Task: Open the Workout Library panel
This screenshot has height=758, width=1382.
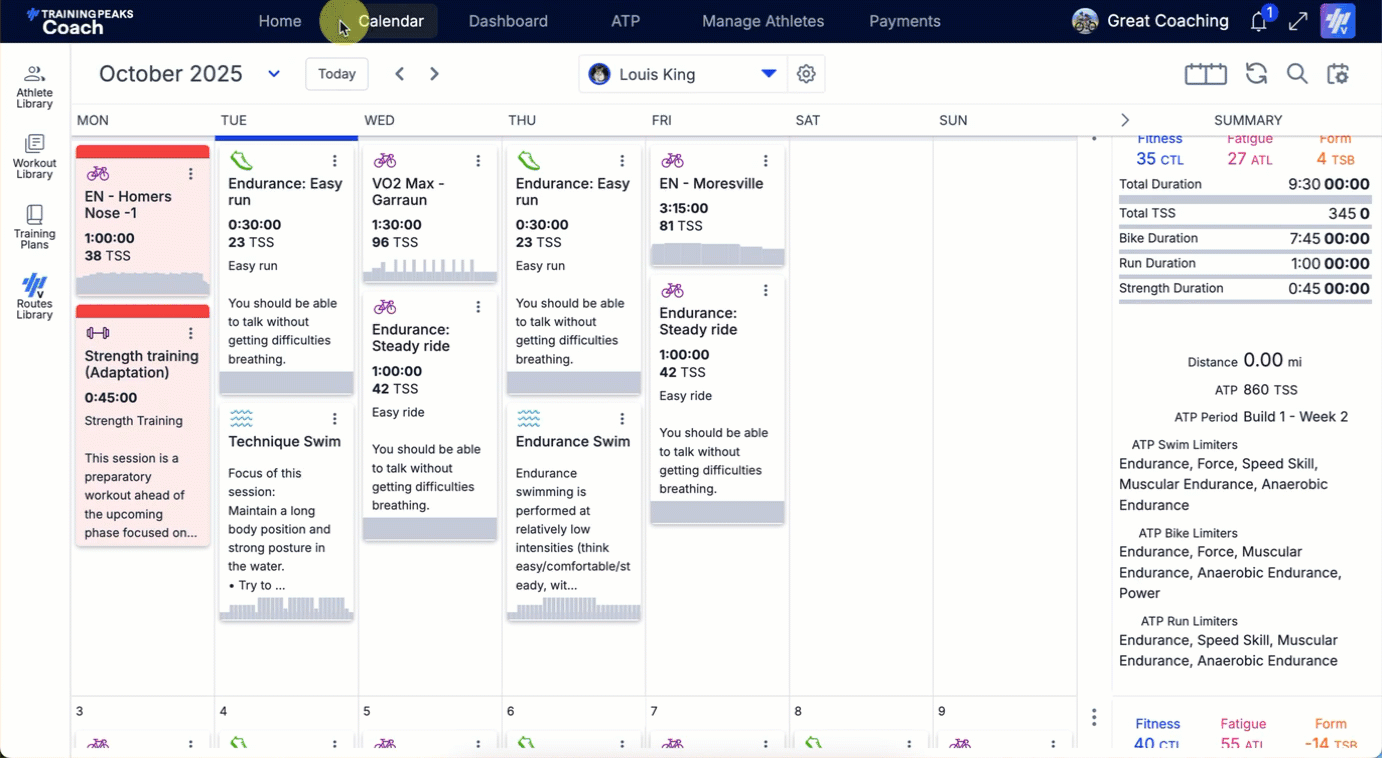Action: [x=34, y=157]
